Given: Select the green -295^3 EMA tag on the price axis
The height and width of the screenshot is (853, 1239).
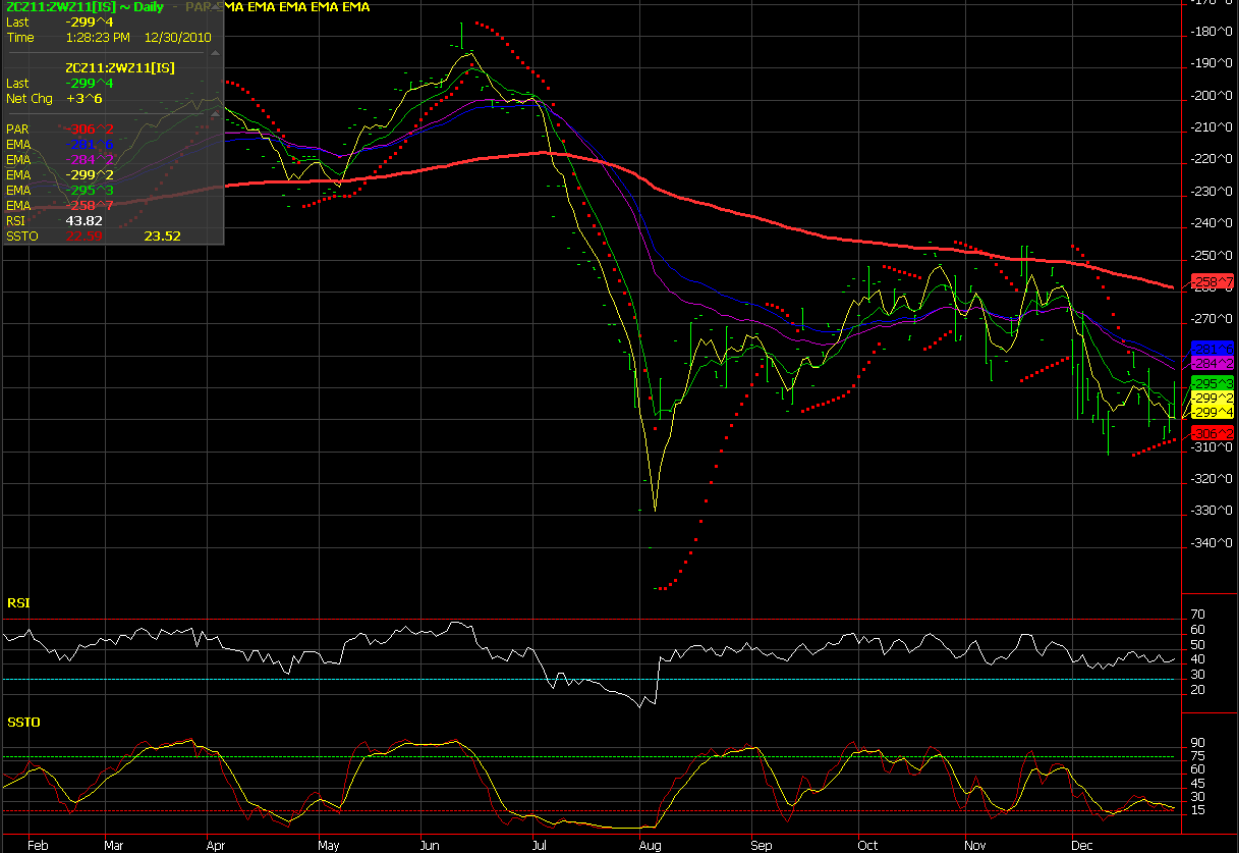Looking at the screenshot, I should pyautogui.click(x=1214, y=383).
